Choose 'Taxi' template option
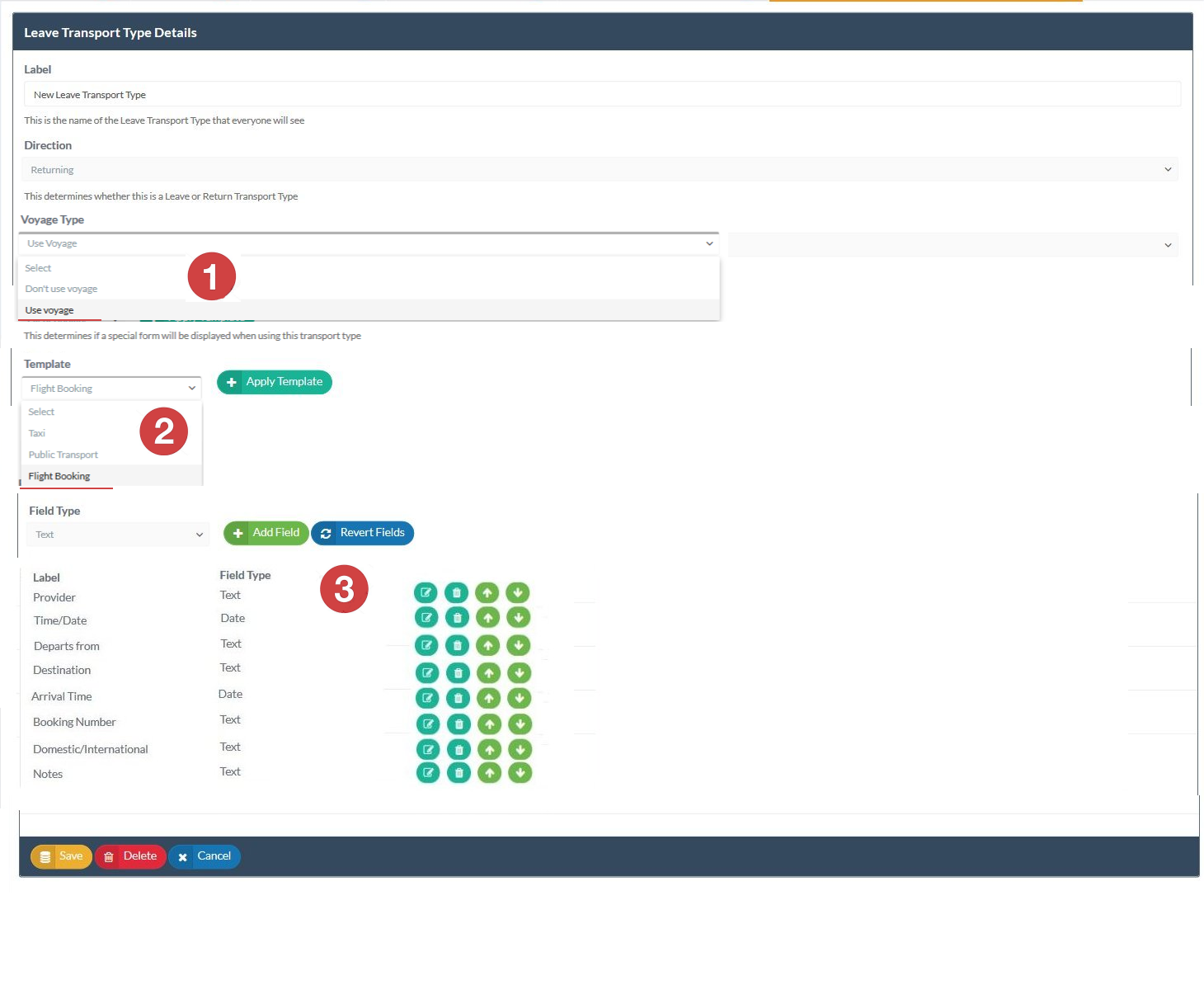The image size is (1204, 990). pyautogui.click(x=111, y=433)
